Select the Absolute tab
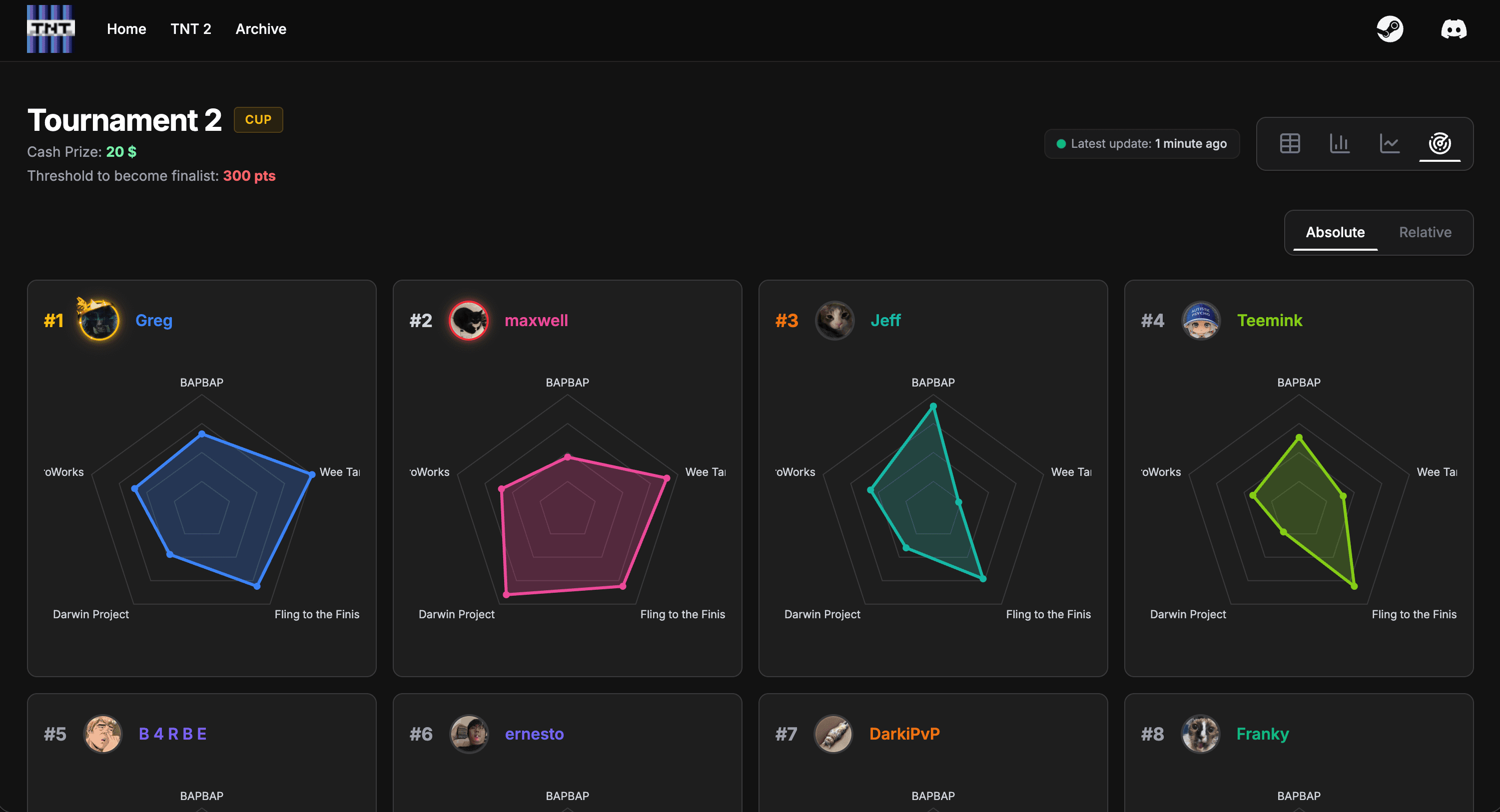Screen dimensions: 1500x812 (1335, 232)
